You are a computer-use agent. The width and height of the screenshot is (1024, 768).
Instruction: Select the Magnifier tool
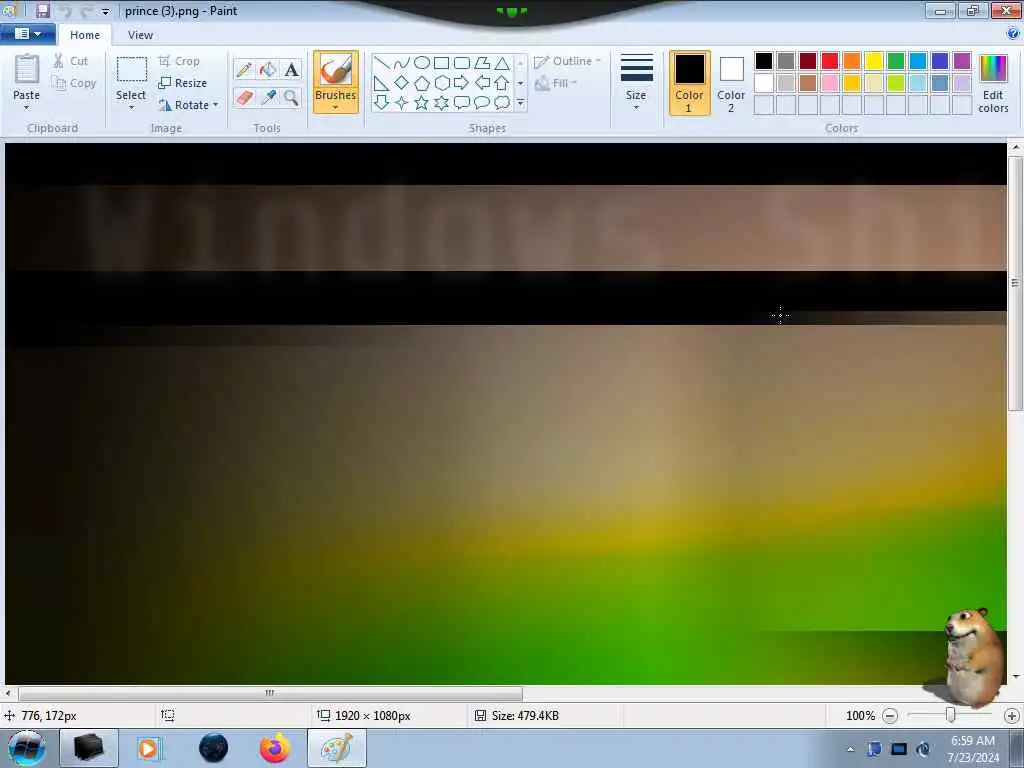point(291,98)
